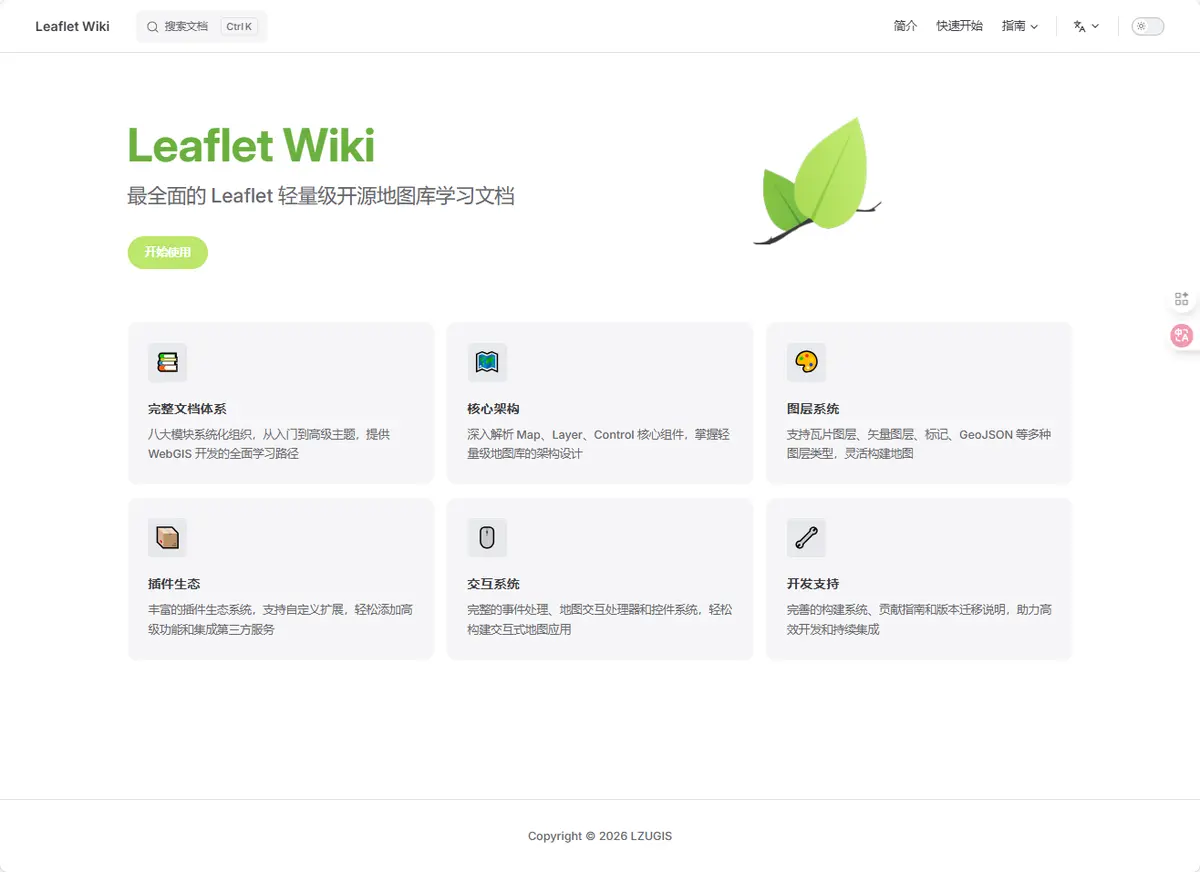Click the floating grid-plus widget icon
The width and height of the screenshot is (1200, 872).
click(1182, 298)
